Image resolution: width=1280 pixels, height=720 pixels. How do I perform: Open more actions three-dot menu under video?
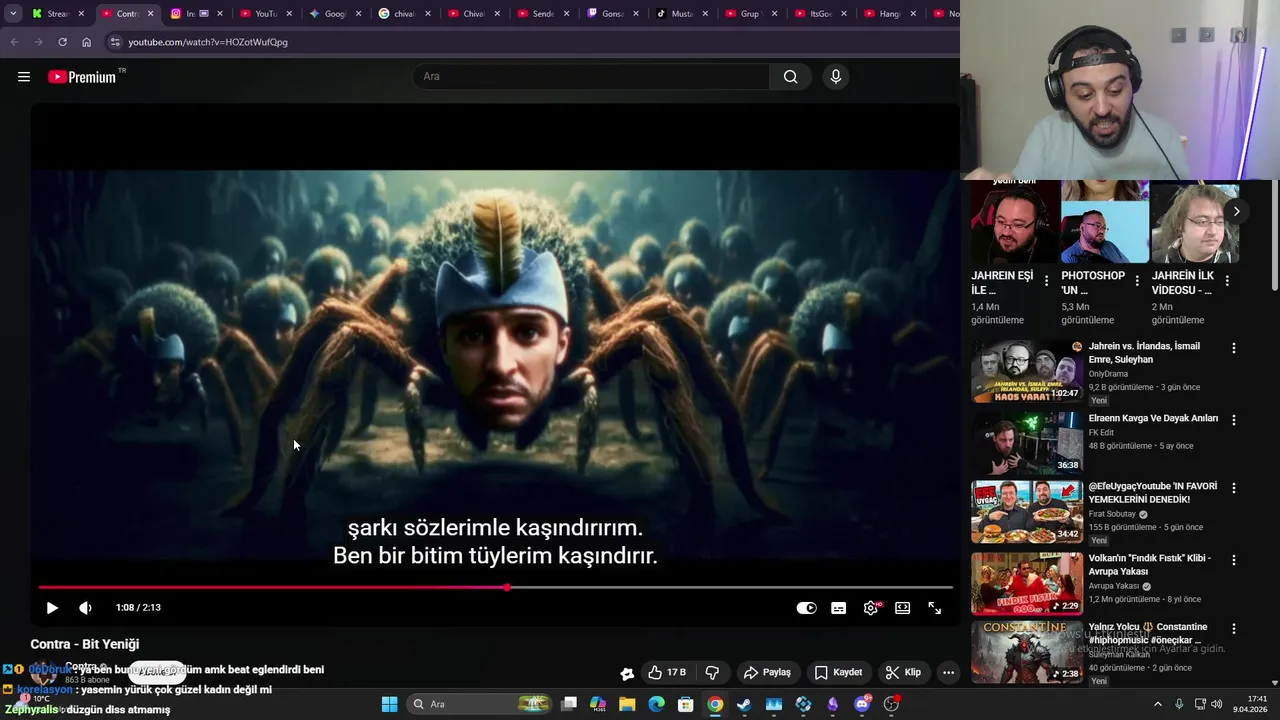pyautogui.click(x=948, y=672)
